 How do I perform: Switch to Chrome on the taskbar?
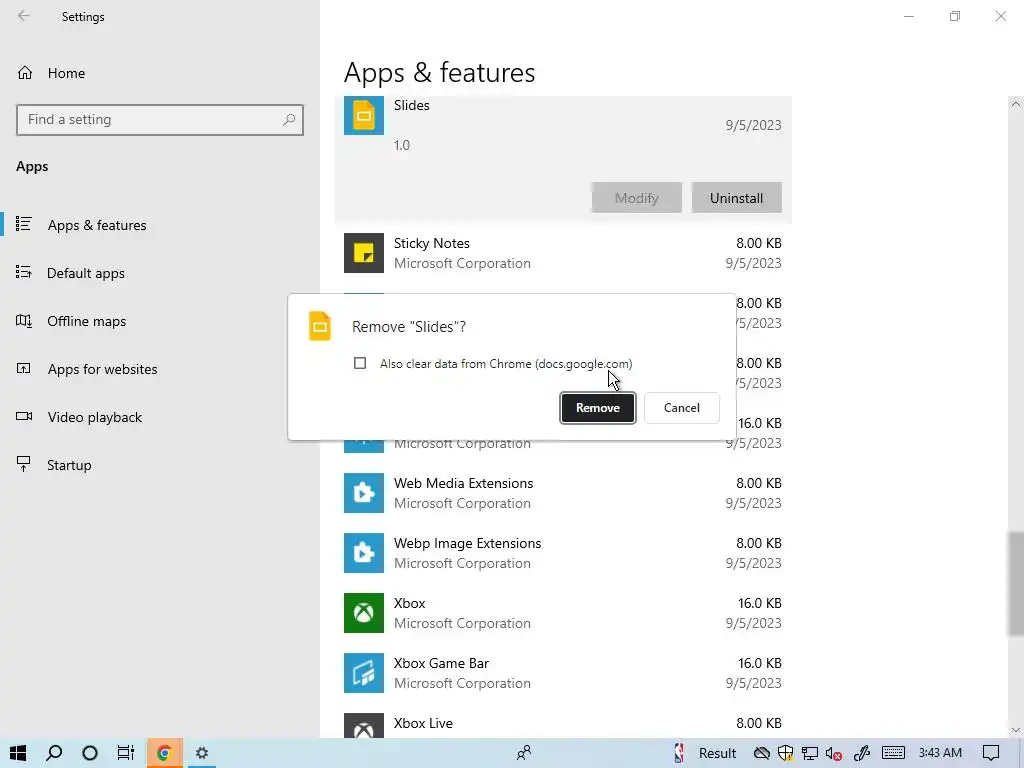click(164, 753)
